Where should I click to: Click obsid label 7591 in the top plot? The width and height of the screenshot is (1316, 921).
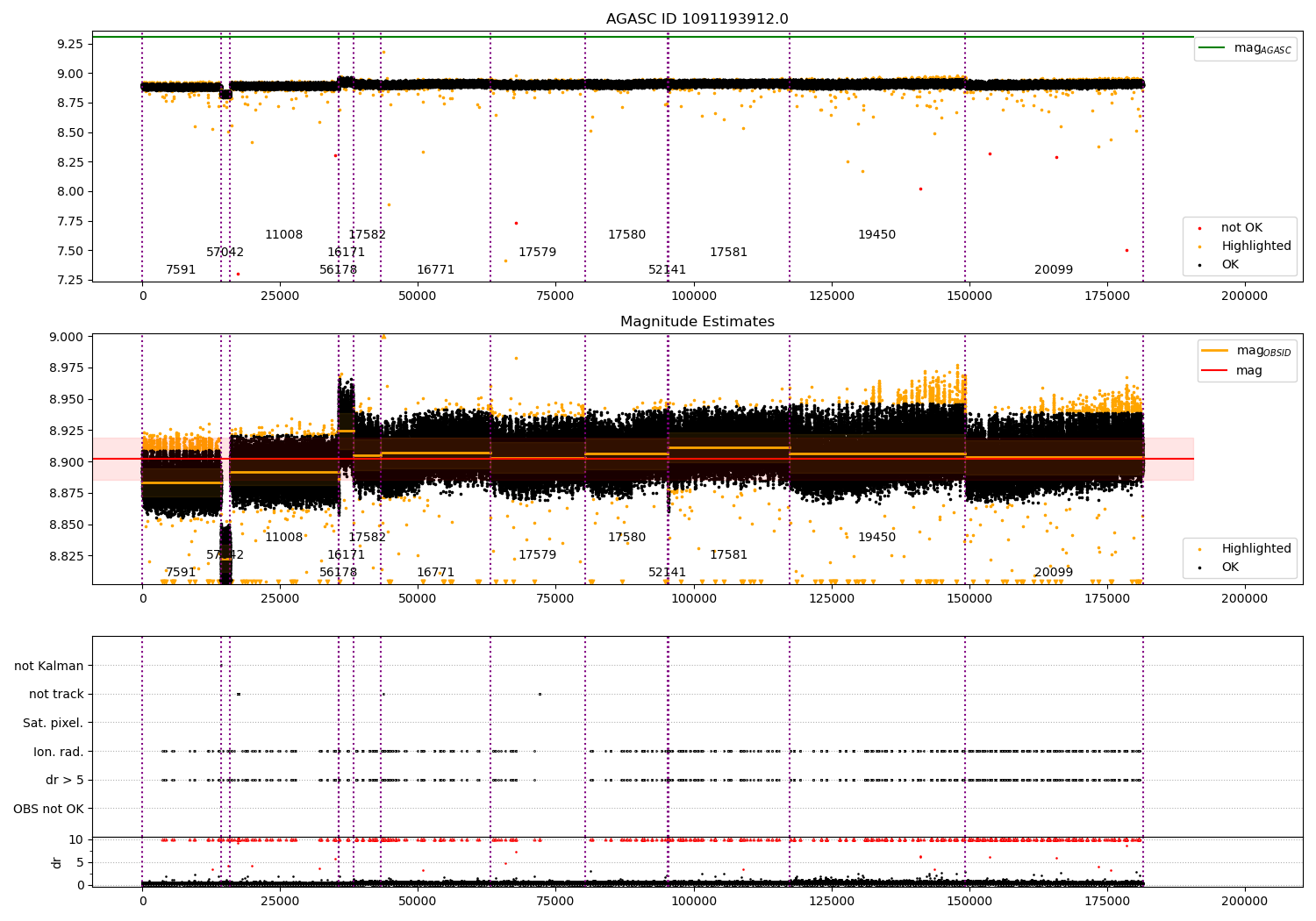click(x=181, y=269)
